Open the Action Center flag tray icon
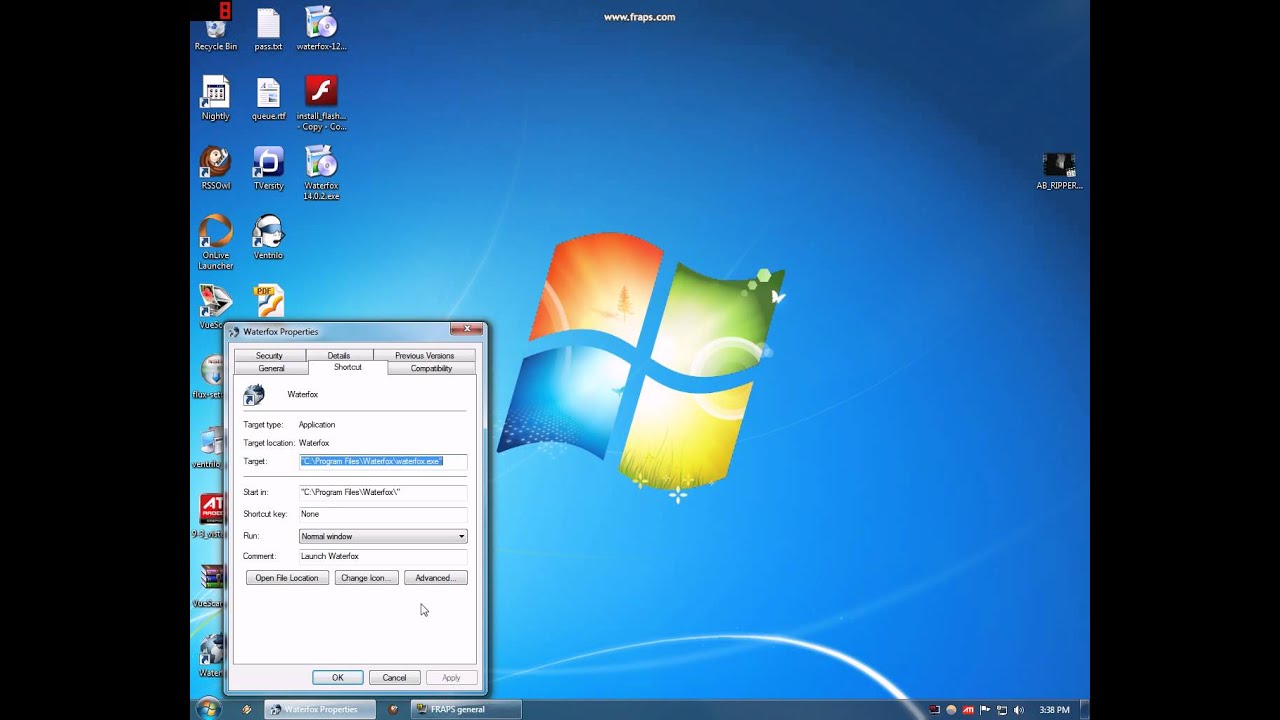This screenshot has width=1280, height=720. tap(985, 710)
